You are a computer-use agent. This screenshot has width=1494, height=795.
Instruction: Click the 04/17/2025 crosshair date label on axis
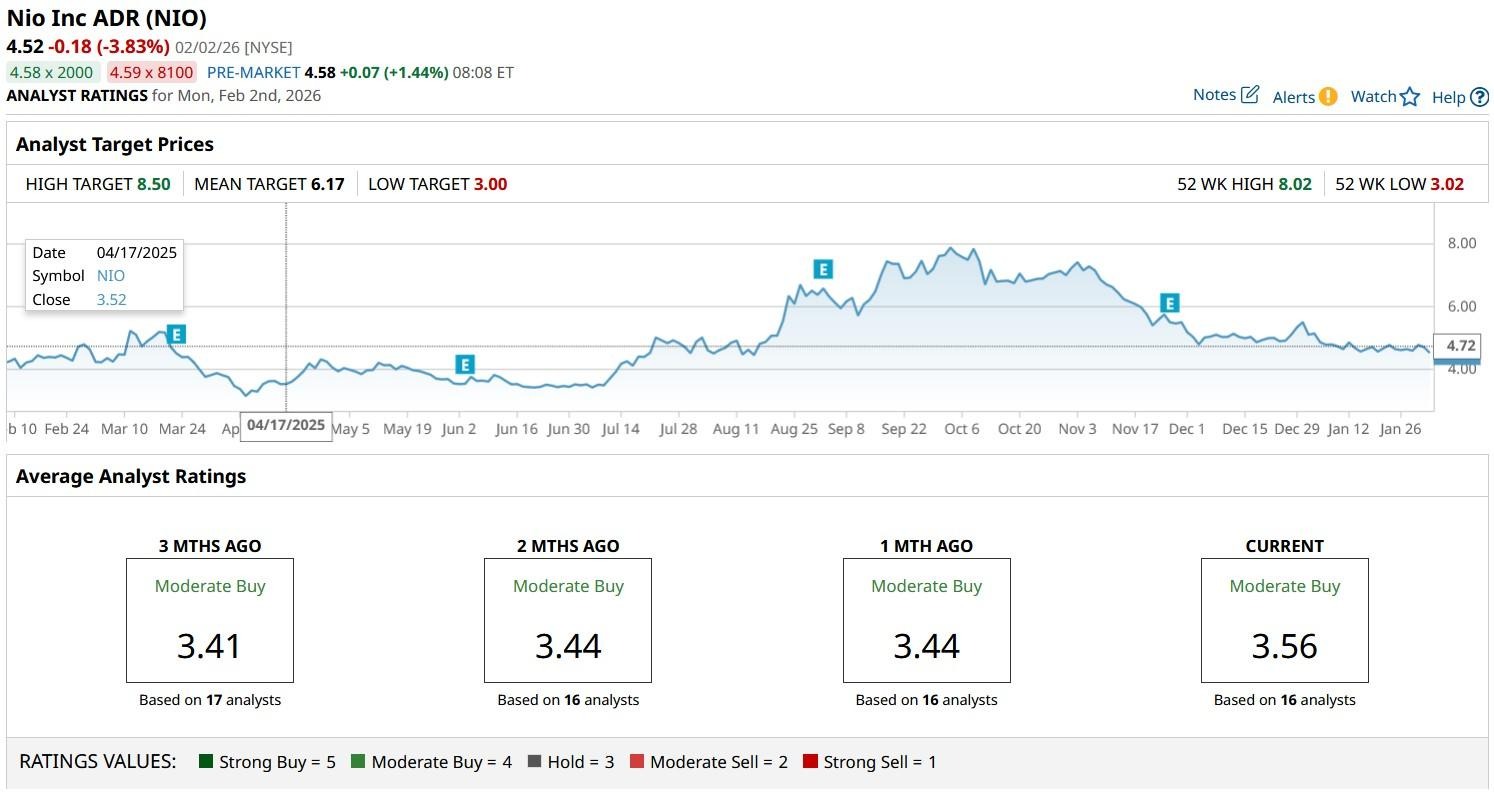tap(286, 425)
